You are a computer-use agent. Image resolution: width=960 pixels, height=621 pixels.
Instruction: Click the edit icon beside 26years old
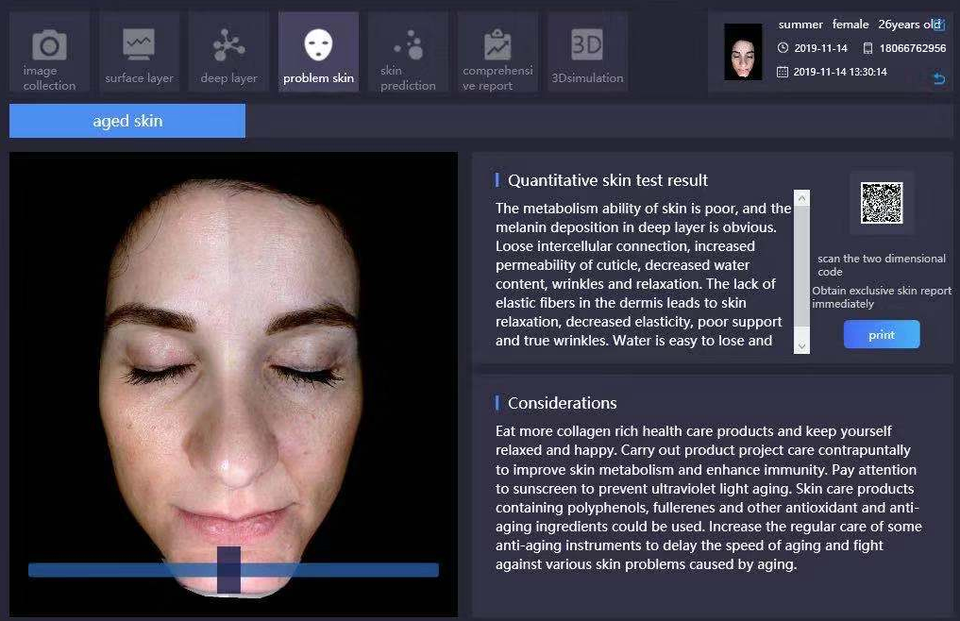coord(940,24)
